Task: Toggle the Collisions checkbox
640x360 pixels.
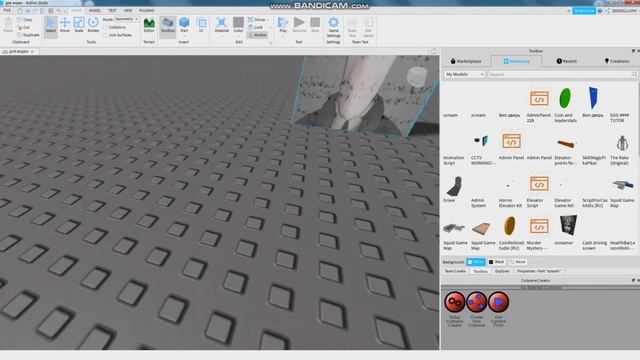Action: click(x=105, y=27)
